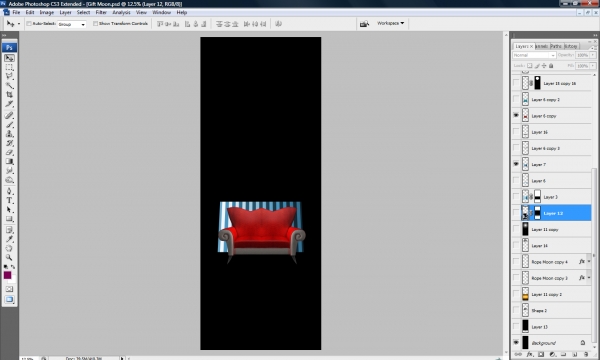Select Layer 11 copy 2 row
The image size is (600, 360).
point(551,294)
